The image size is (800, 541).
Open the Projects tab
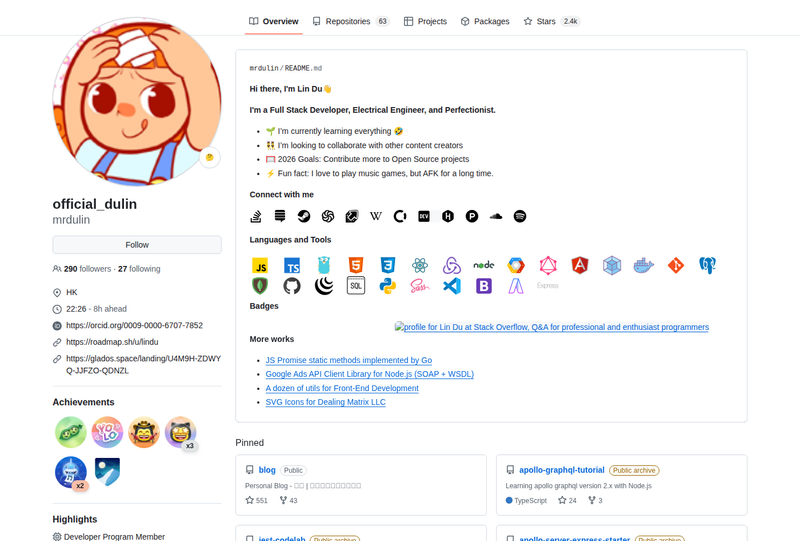(x=425, y=21)
